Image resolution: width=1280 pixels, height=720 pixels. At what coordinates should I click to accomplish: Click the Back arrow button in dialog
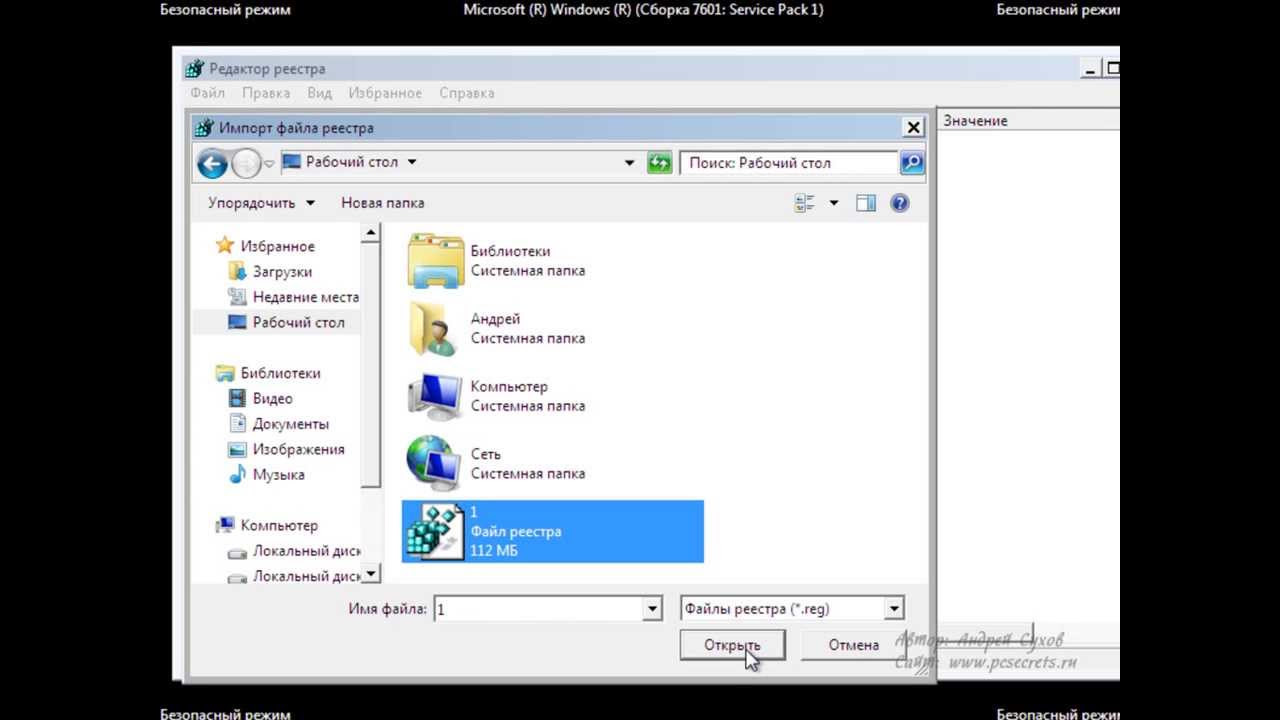pos(212,163)
